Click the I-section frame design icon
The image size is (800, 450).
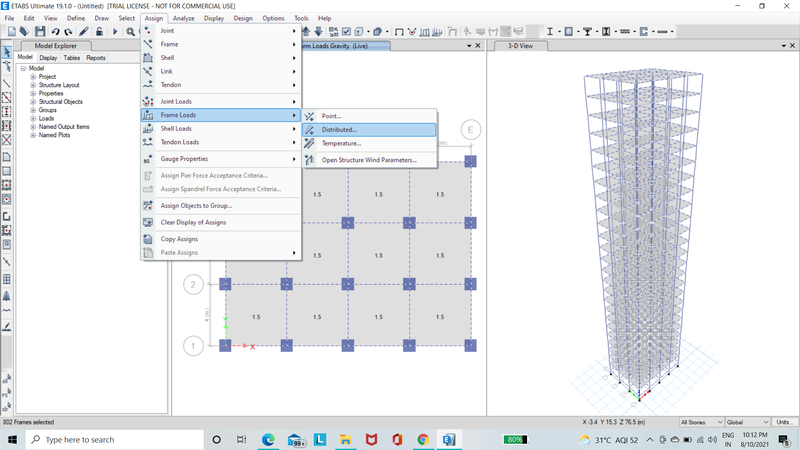pyautogui.click(x=550, y=32)
